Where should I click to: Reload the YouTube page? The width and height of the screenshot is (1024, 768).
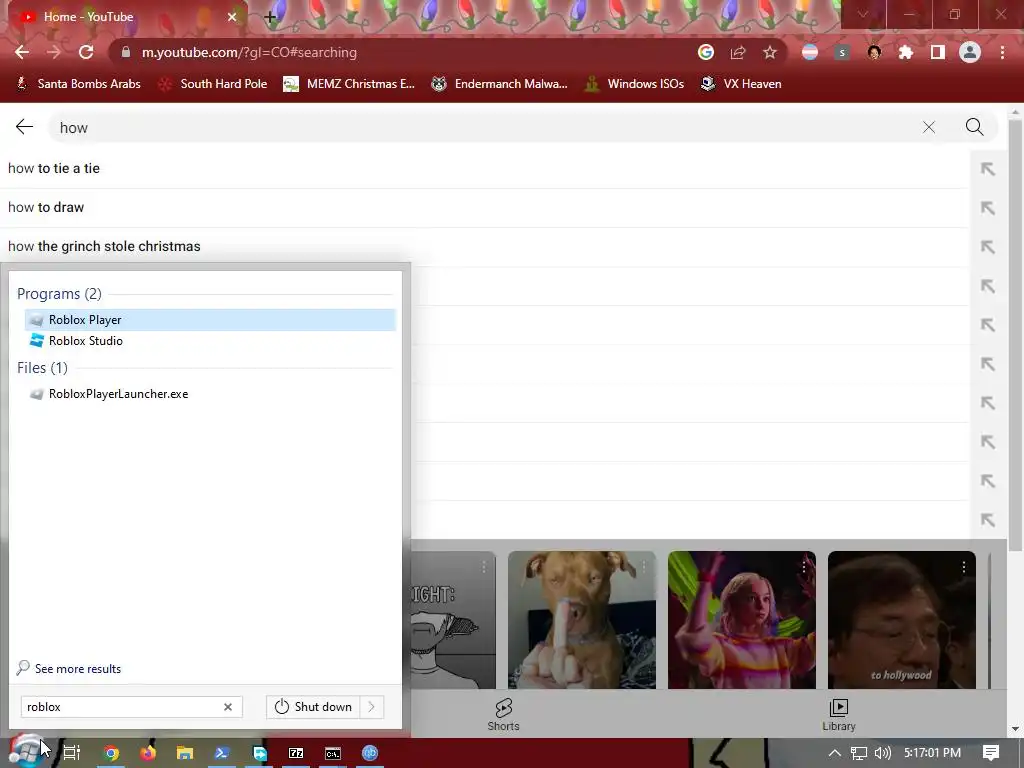click(x=86, y=52)
